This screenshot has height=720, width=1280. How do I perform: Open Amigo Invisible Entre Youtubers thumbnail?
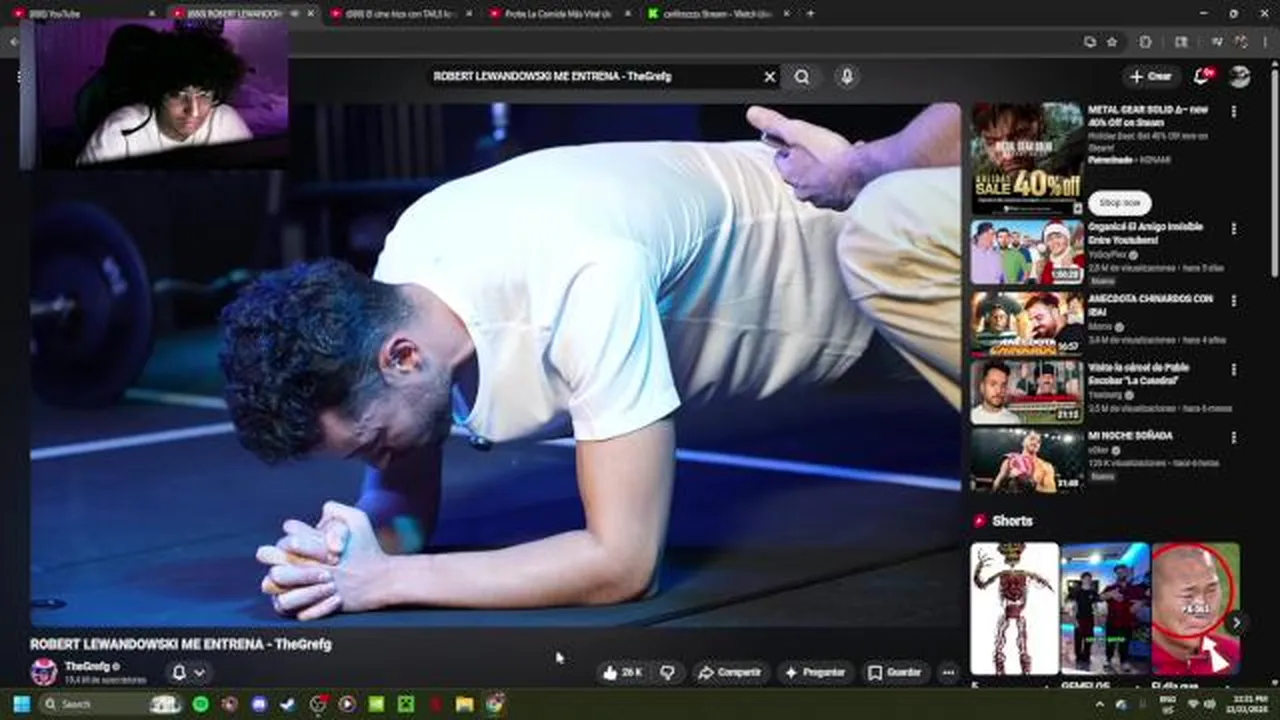coord(1027,252)
